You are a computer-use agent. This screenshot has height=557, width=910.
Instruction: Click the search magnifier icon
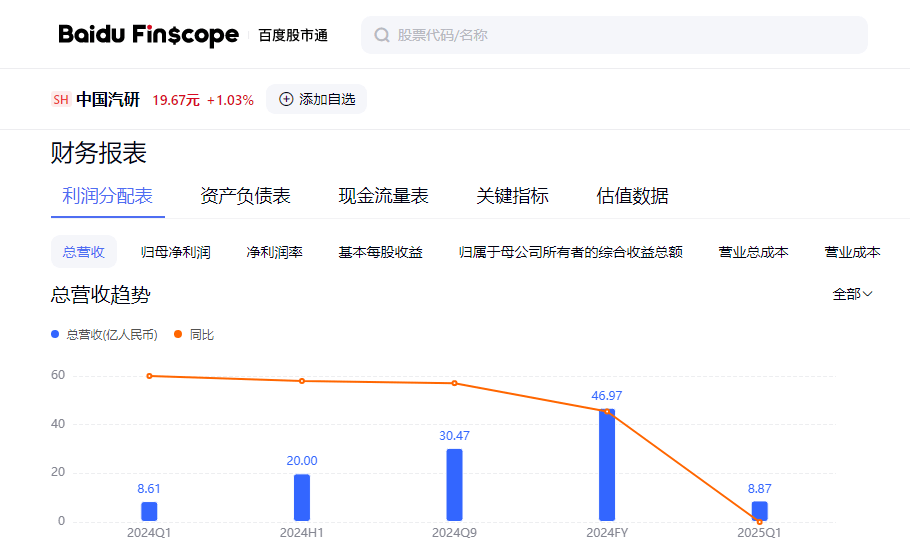[381, 35]
